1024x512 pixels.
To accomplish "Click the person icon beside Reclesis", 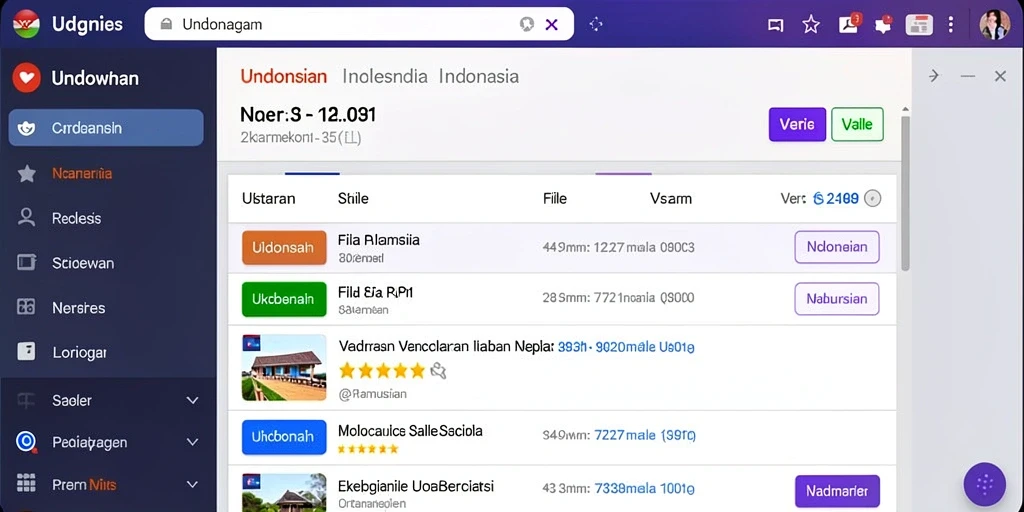I will [x=26, y=217].
